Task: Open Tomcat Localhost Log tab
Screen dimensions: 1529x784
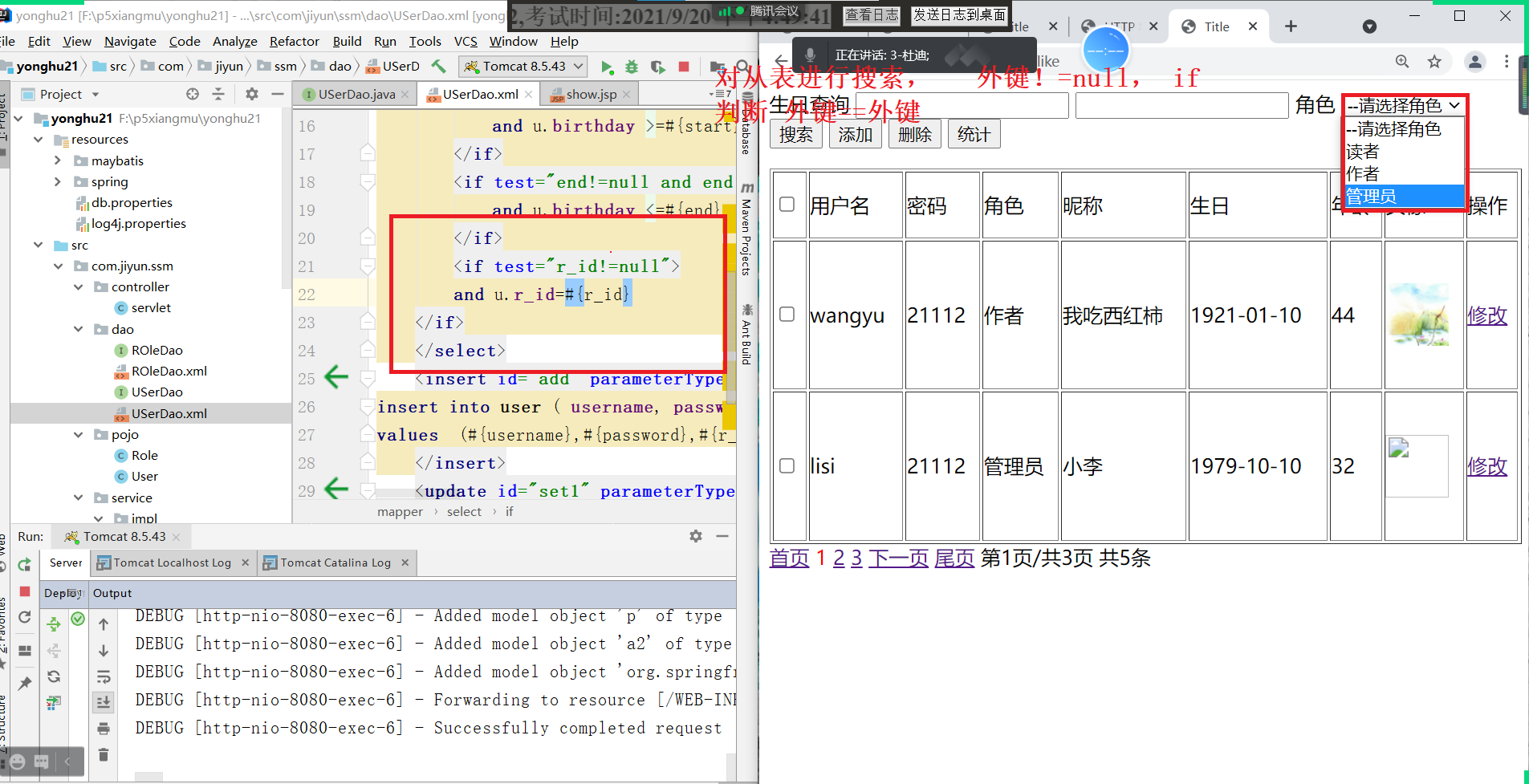Action: click(172, 563)
